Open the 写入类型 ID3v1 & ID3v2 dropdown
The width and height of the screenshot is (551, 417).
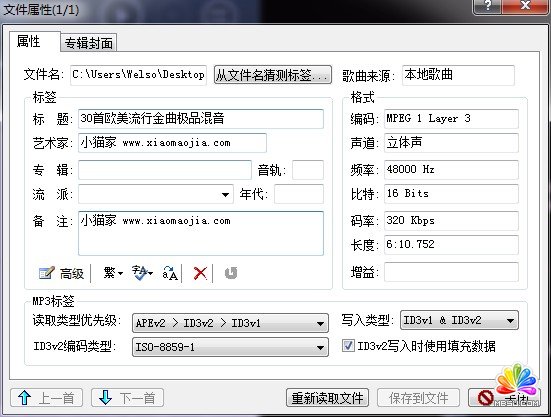459,320
